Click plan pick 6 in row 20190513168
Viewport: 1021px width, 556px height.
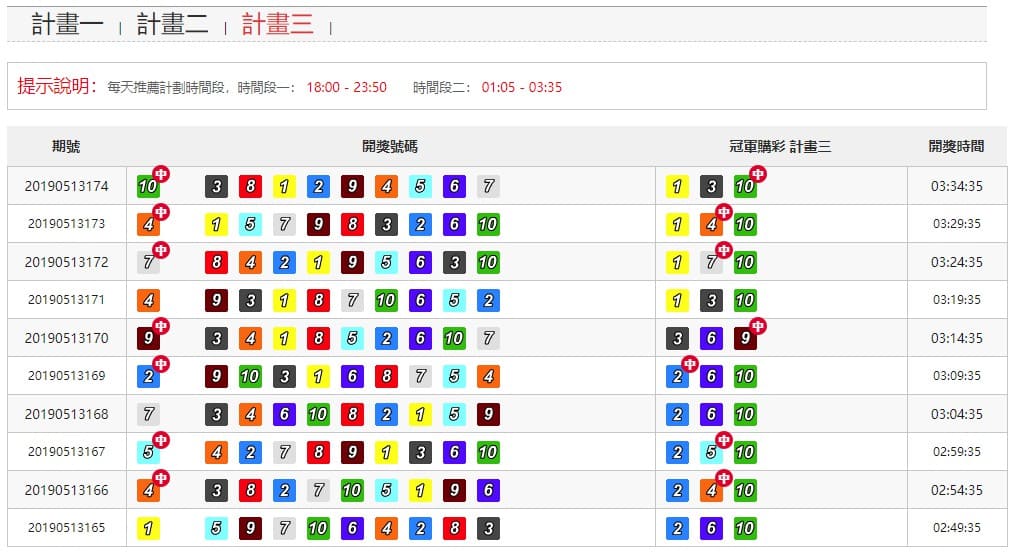pyautogui.click(x=711, y=414)
